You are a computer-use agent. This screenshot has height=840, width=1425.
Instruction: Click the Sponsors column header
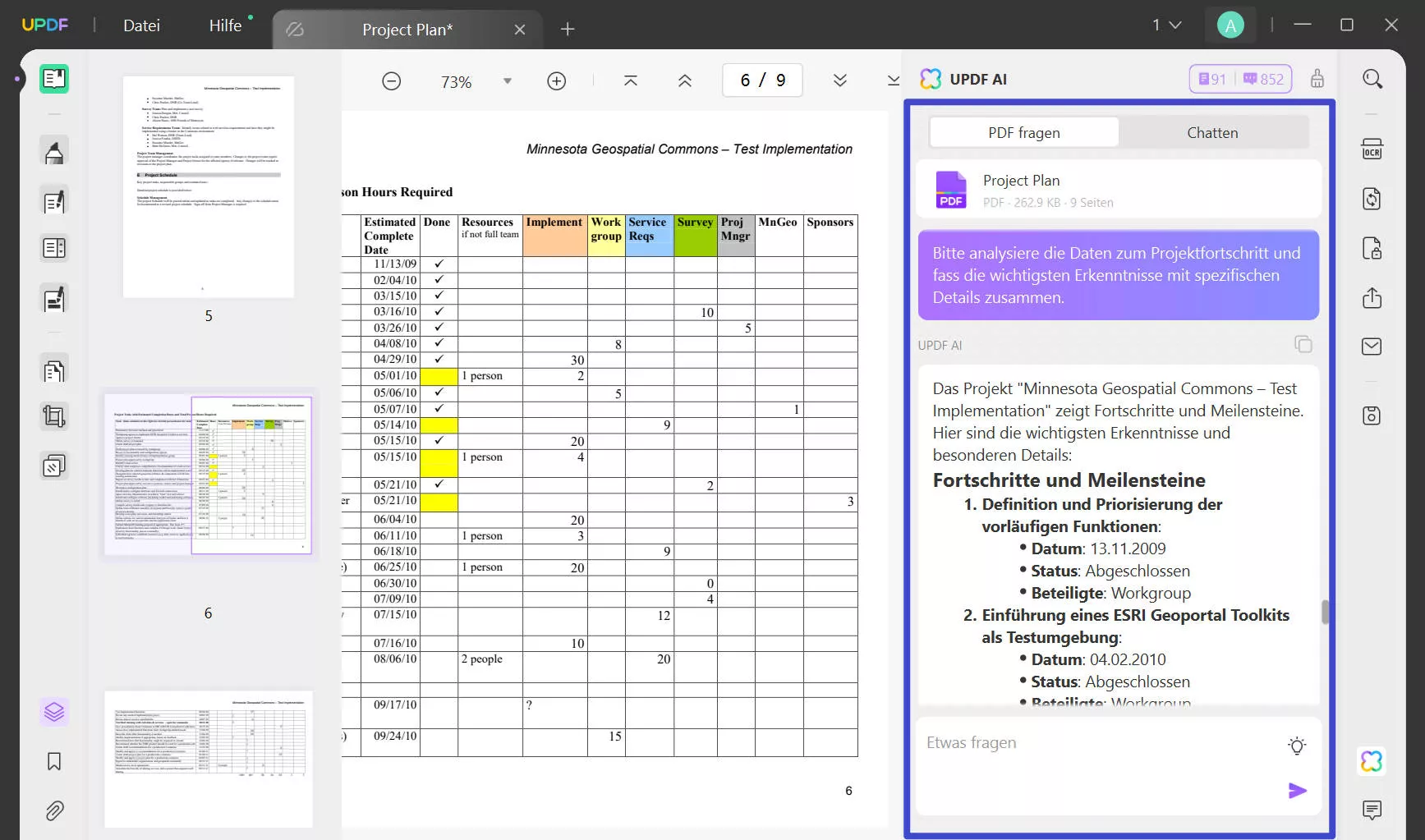pos(830,236)
